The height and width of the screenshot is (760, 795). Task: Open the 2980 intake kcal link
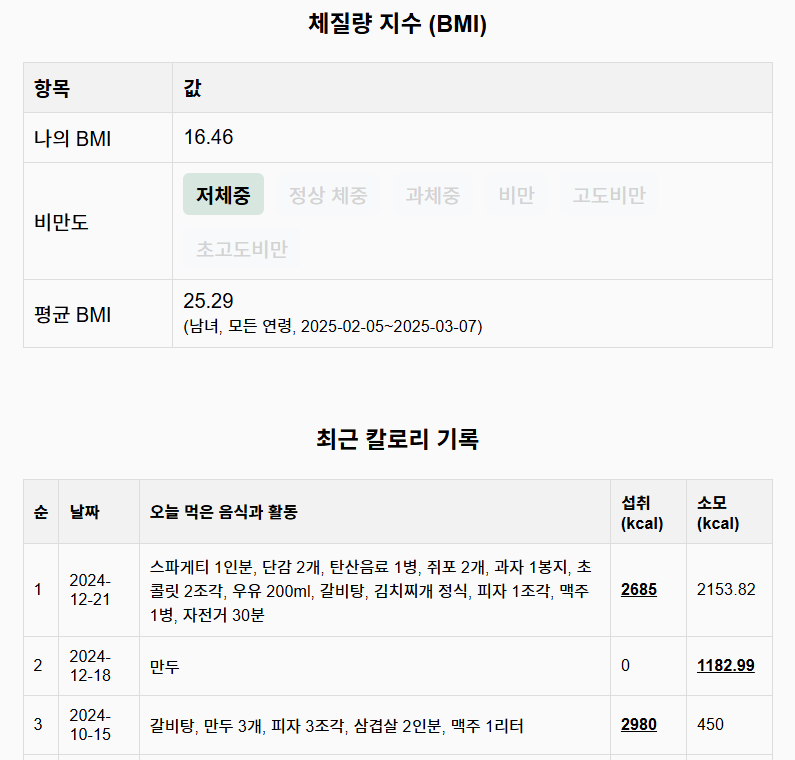[x=638, y=725]
